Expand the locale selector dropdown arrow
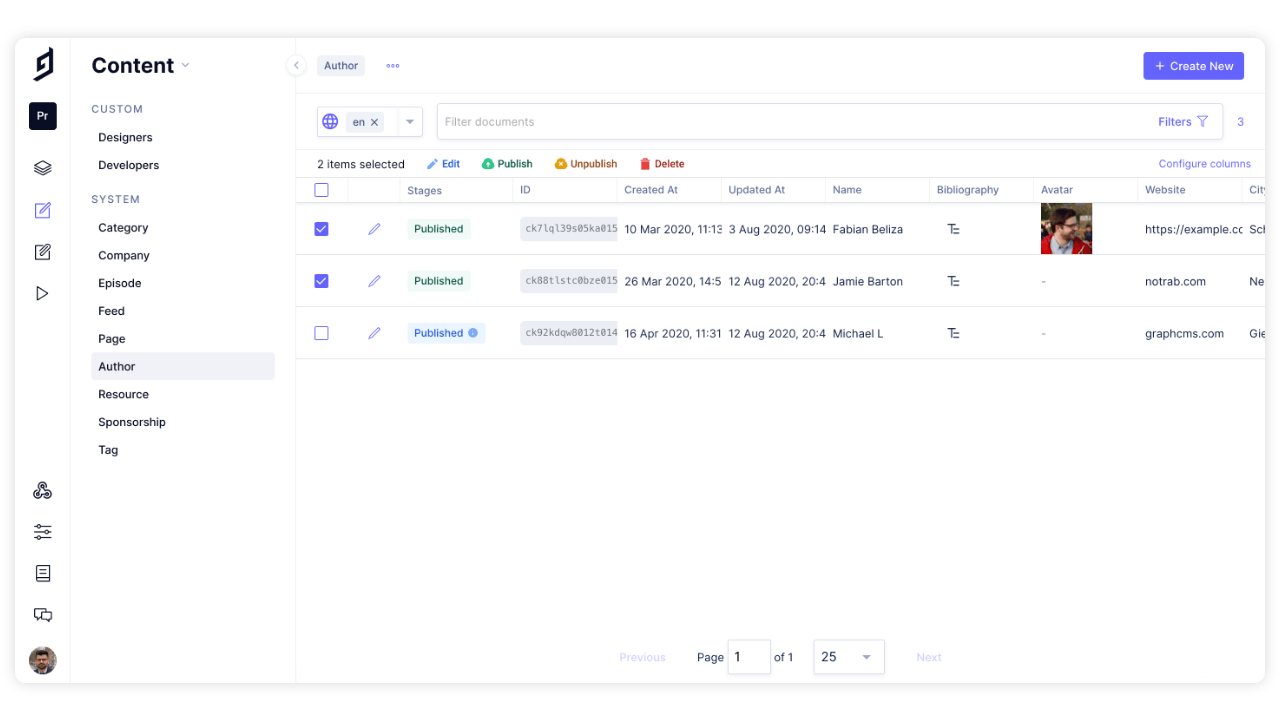Viewport: 1280px width, 720px height. [x=410, y=122]
